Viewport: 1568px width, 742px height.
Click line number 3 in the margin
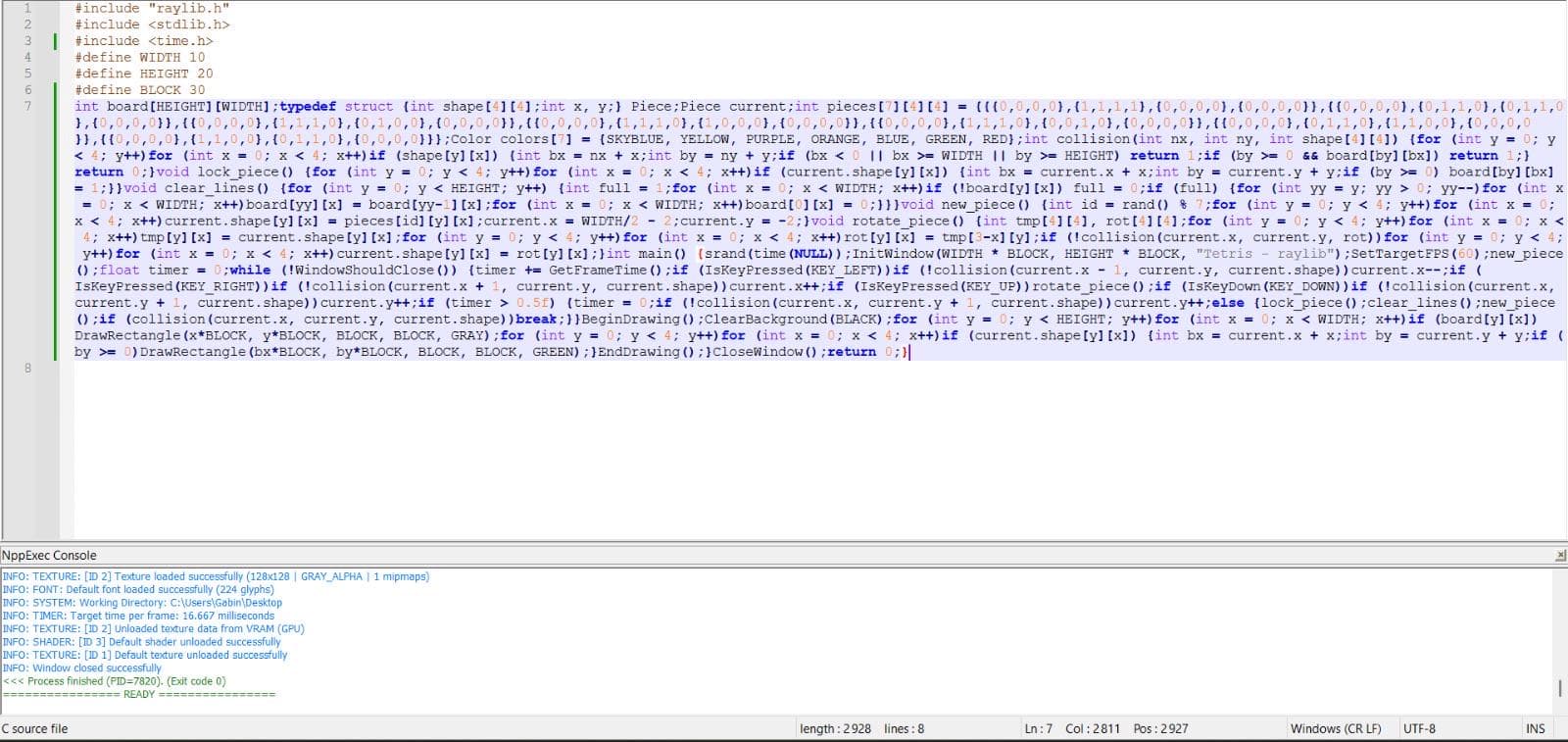27,41
